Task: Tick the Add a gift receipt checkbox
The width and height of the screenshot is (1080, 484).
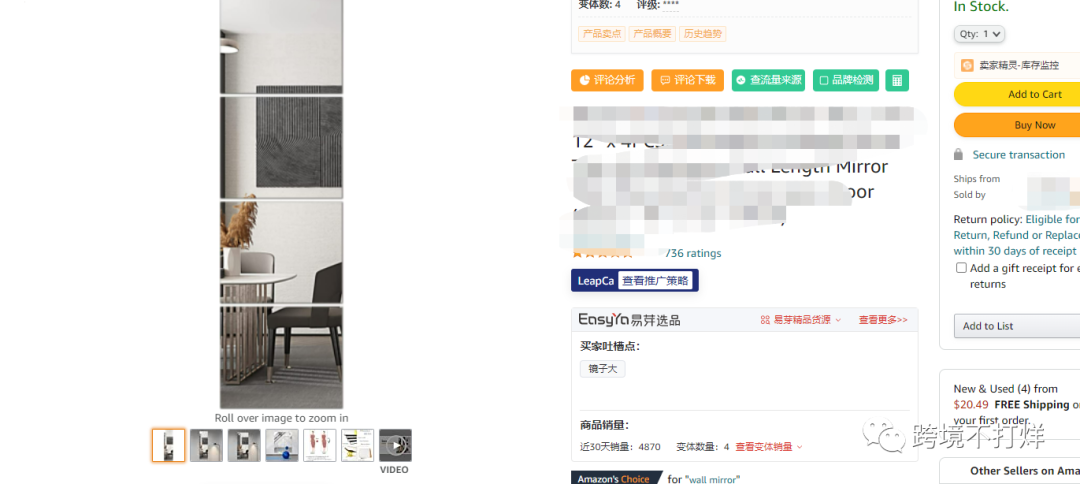Action: coord(961,268)
